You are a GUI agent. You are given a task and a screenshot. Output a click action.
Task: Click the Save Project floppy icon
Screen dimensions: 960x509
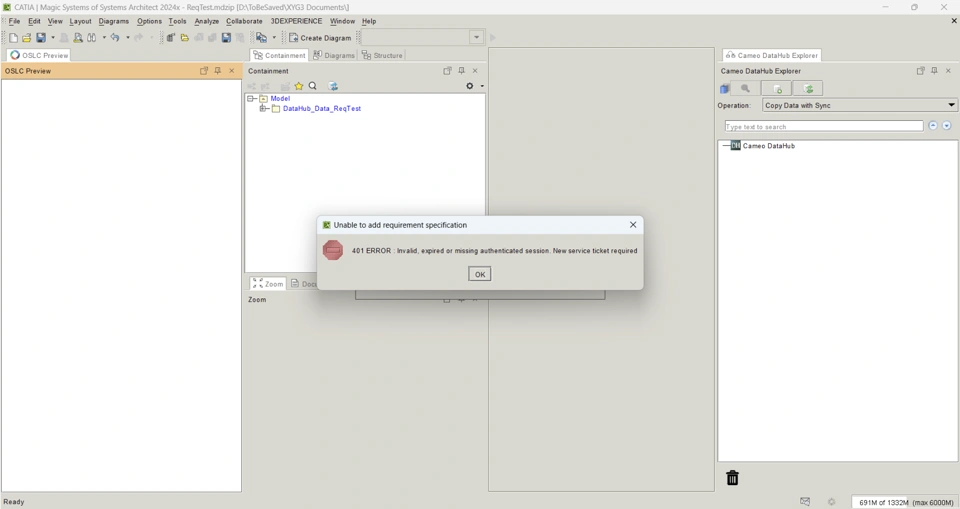pos(41,38)
